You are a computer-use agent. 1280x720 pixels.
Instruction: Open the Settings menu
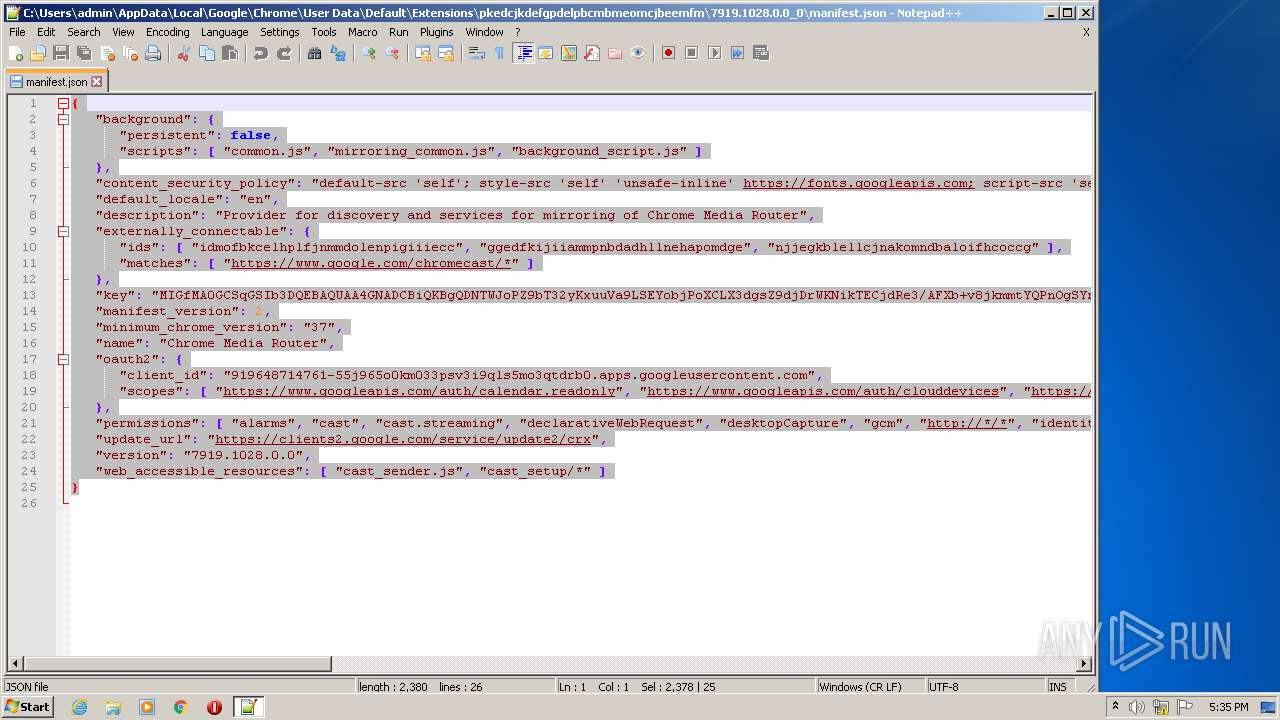tap(279, 32)
